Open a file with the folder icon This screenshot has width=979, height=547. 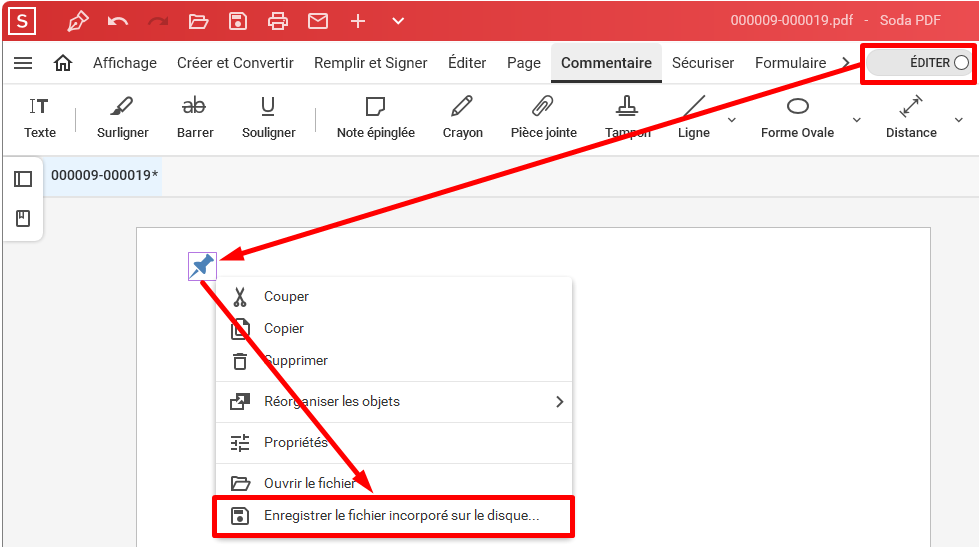[x=198, y=22]
